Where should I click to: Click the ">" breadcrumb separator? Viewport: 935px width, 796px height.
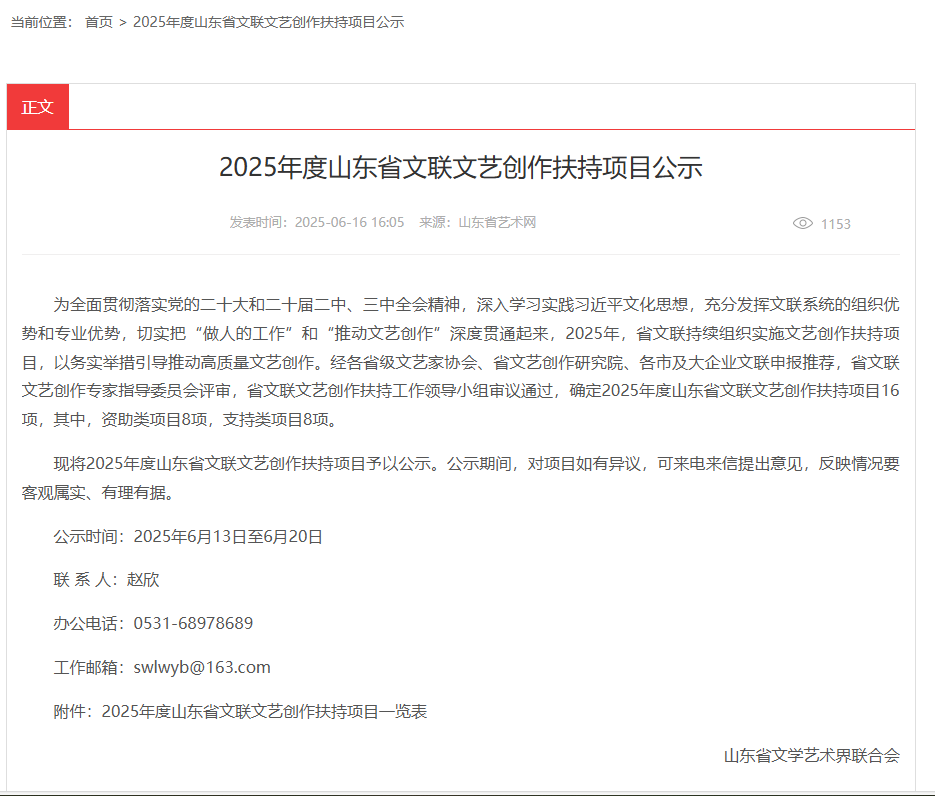pos(123,22)
